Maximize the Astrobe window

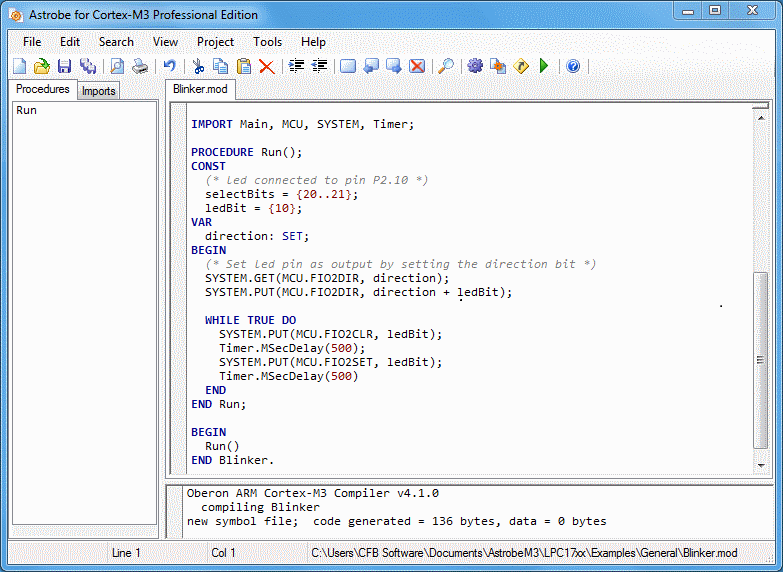715,10
